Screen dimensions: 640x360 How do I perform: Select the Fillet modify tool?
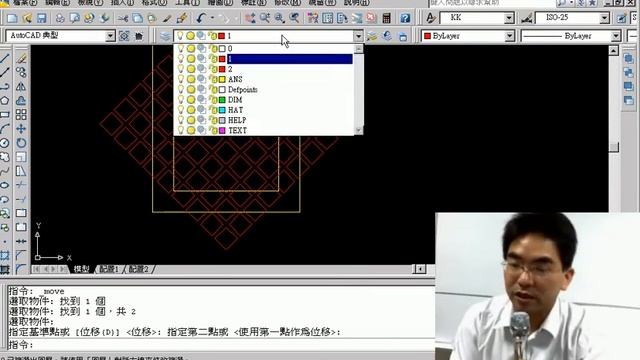click(x=21, y=269)
